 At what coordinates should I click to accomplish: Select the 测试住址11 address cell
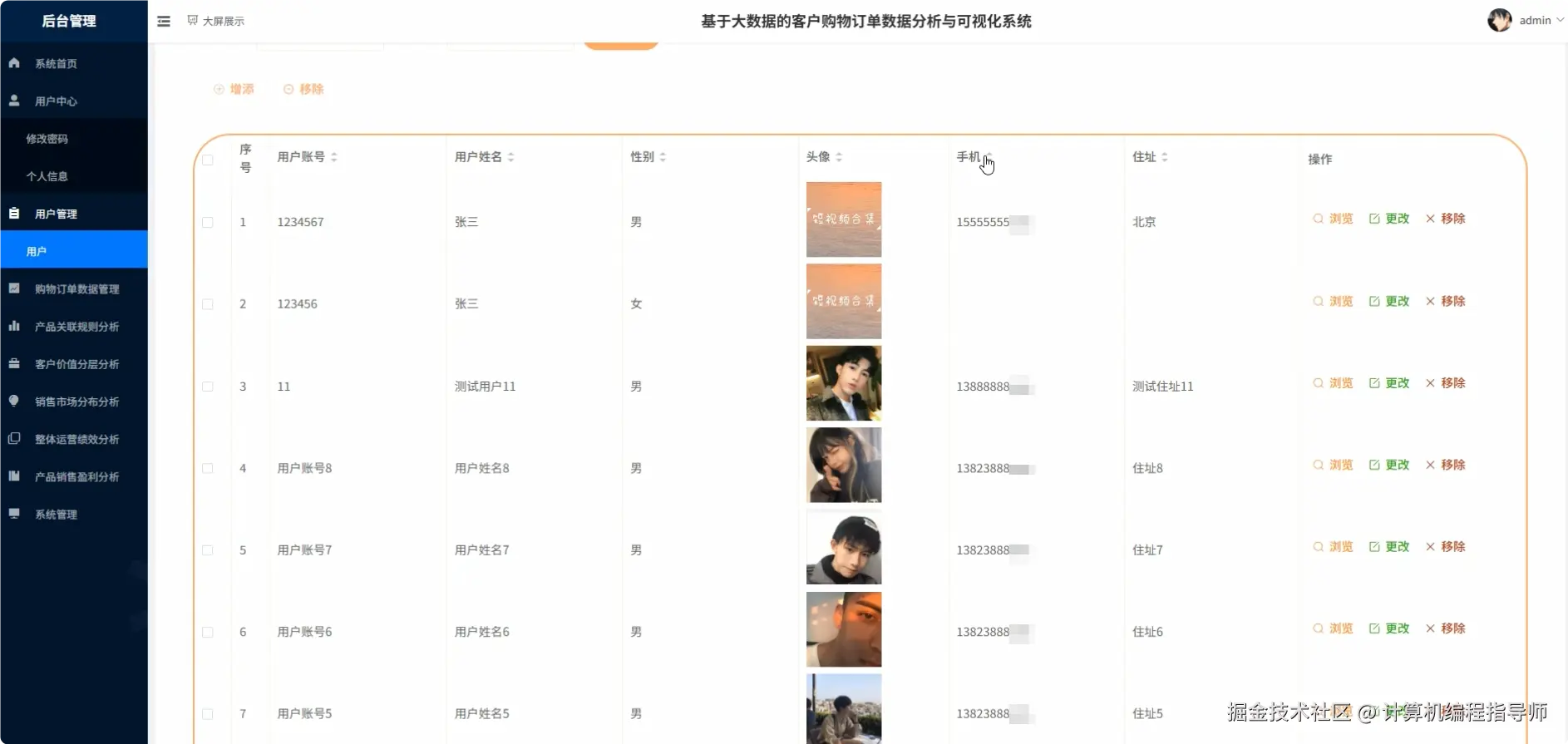[1162, 387]
